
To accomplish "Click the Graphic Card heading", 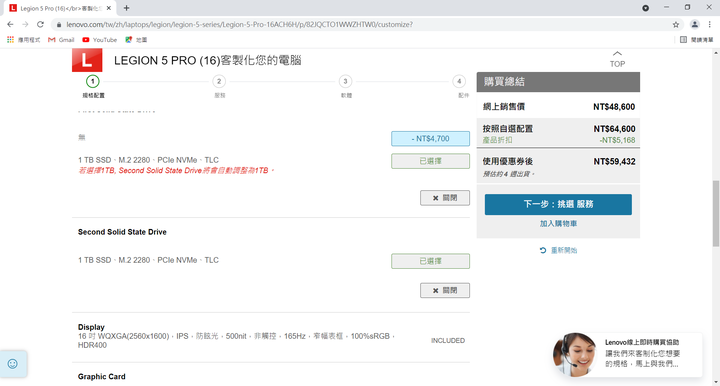I will coord(101,376).
